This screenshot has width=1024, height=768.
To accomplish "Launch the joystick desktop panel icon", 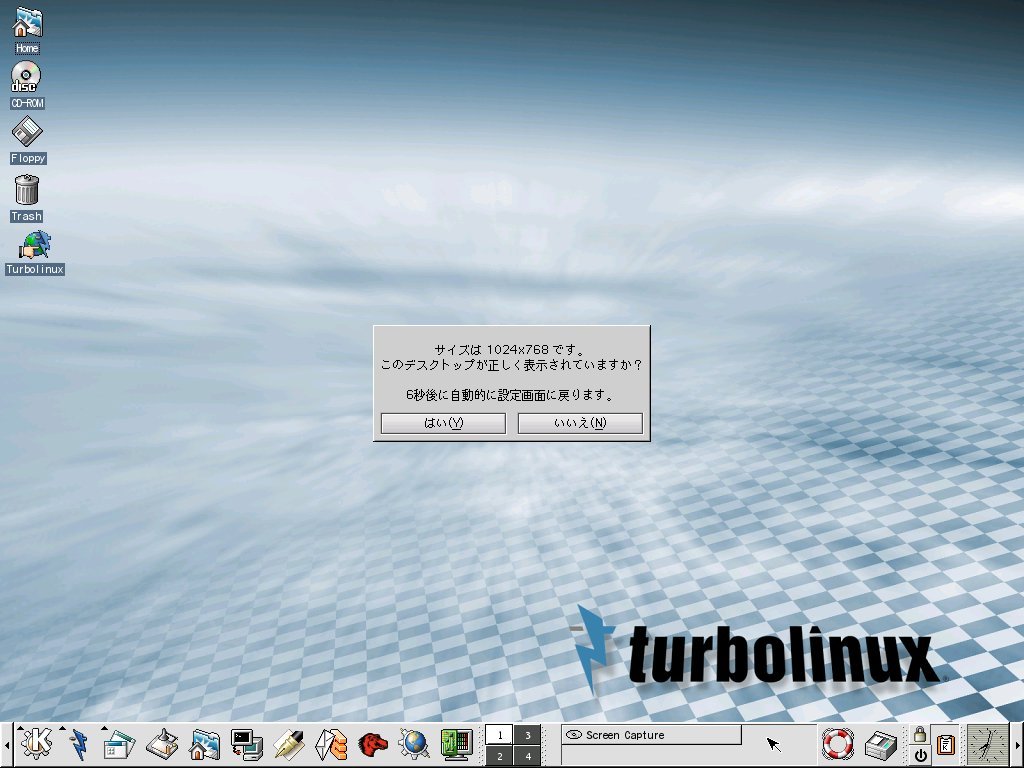I will point(162,743).
